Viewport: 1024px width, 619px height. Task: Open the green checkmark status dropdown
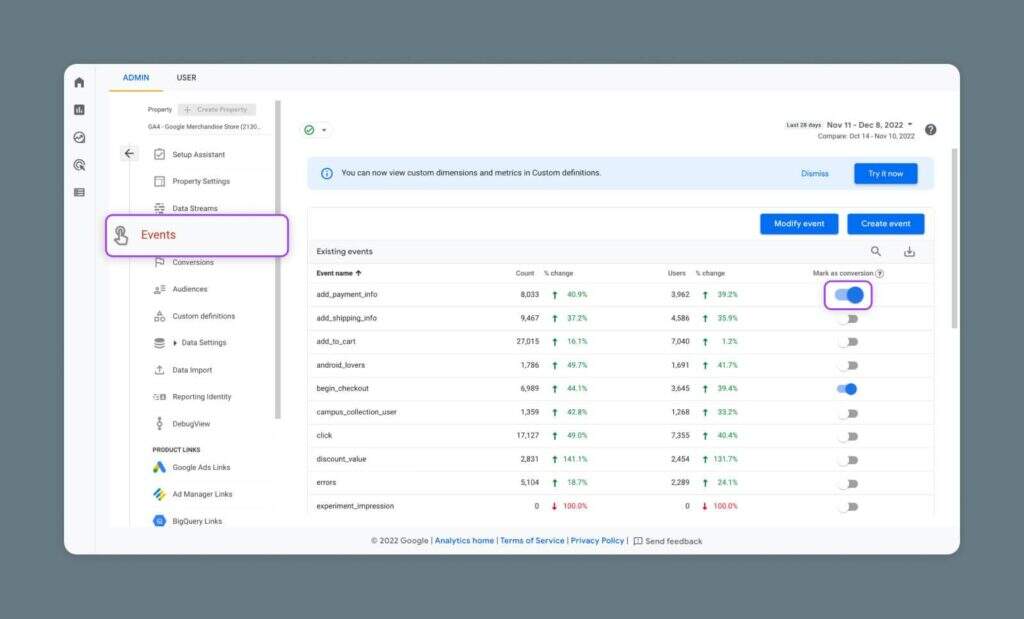tap(316, 130)
